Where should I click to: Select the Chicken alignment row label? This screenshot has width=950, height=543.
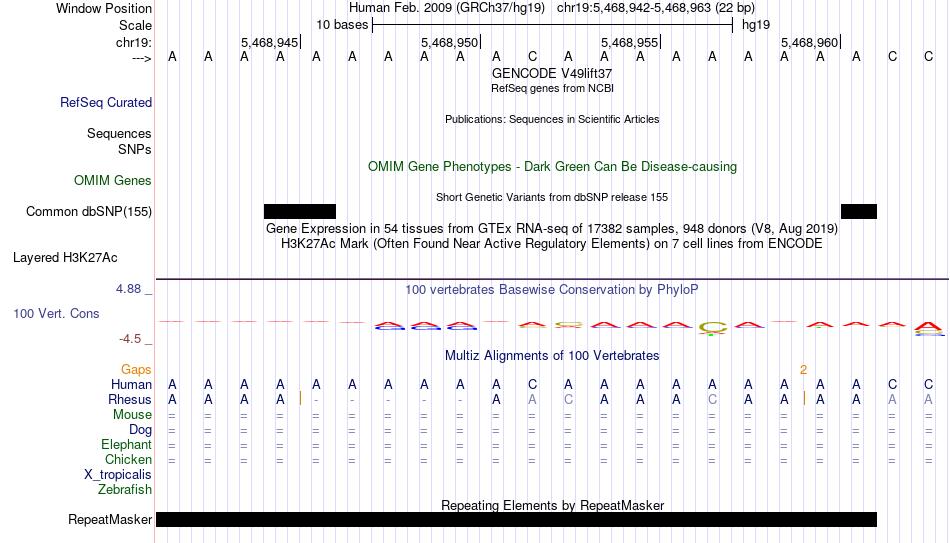[128, 459]
